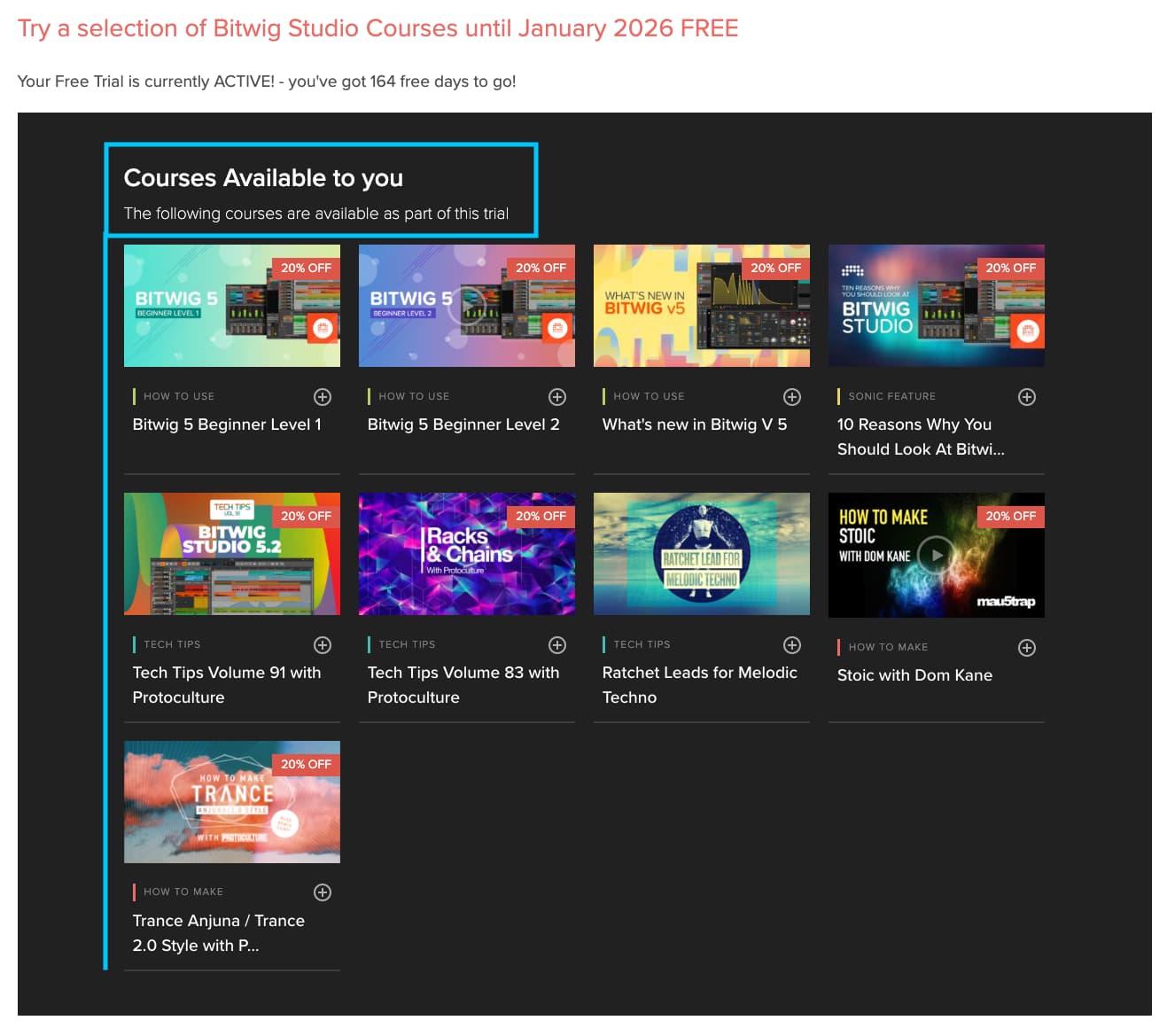The image size is (1167, 1036).
Task: Open Trance Anjuna / Trance 2.0 Style title
Action: [219, 933]
